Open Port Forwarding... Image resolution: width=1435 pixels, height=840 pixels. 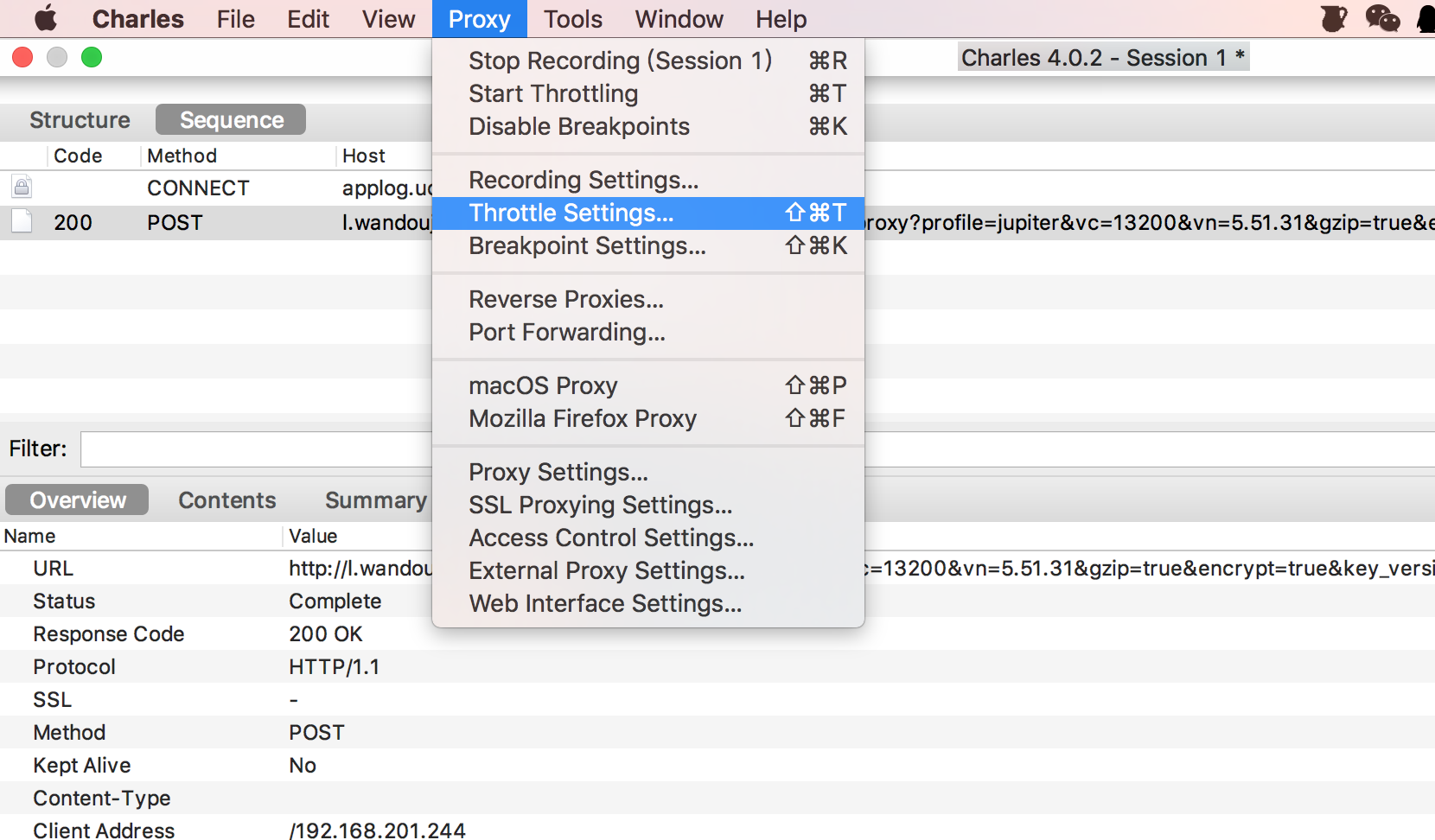coord(648,332)
